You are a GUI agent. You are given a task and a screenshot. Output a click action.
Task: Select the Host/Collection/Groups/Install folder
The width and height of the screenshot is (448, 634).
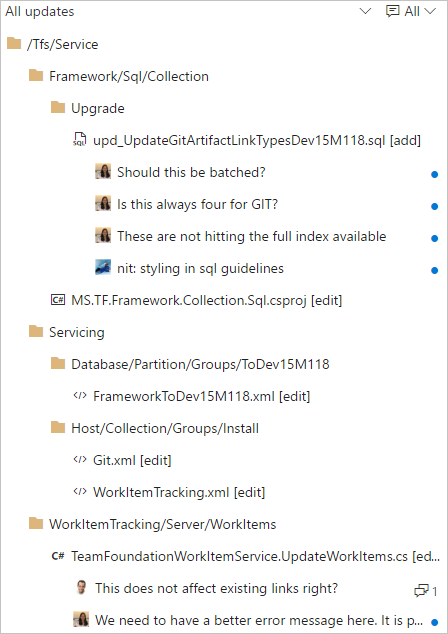coord(165,428)
